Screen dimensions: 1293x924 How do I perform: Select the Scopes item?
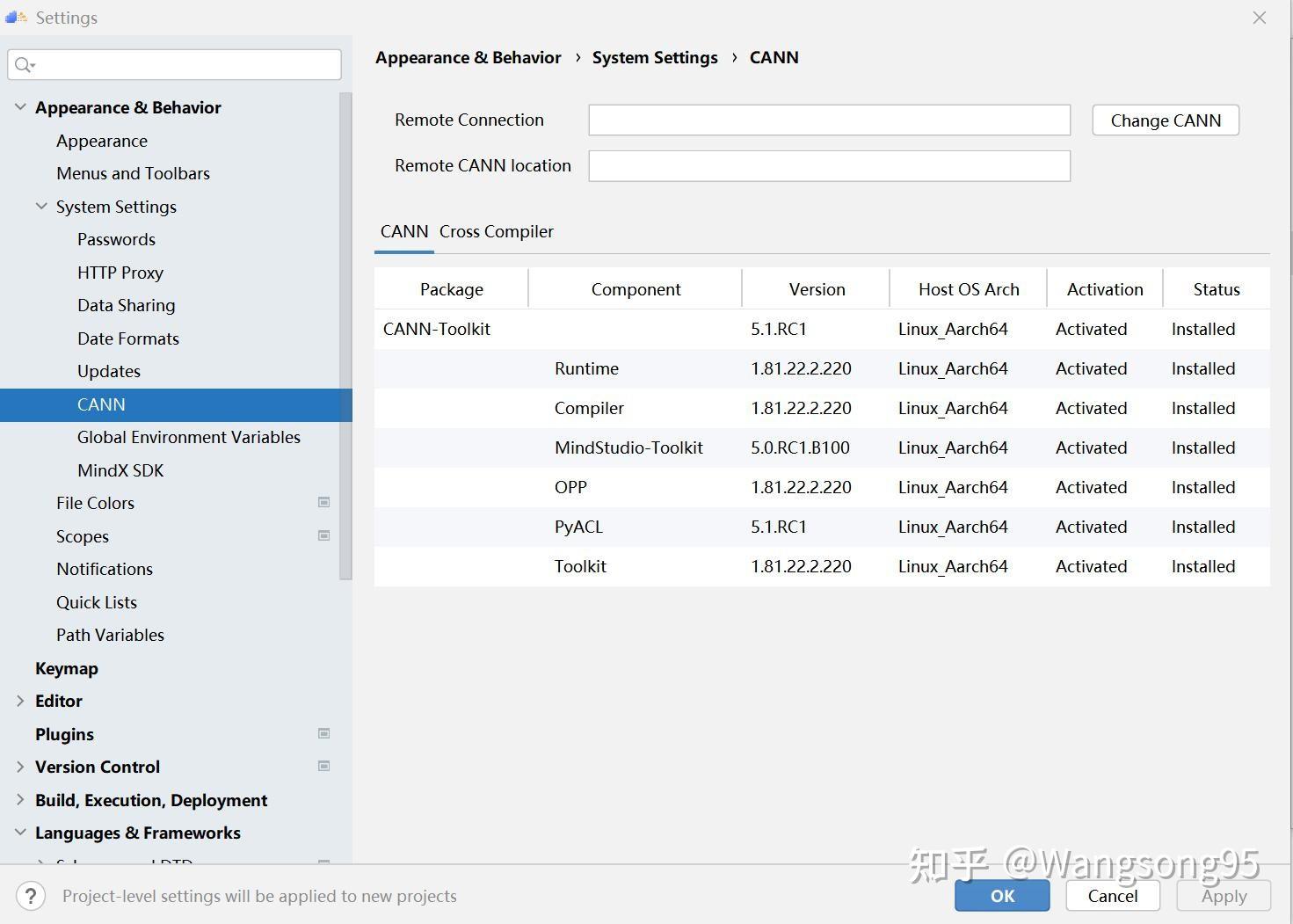pos(83,536)
